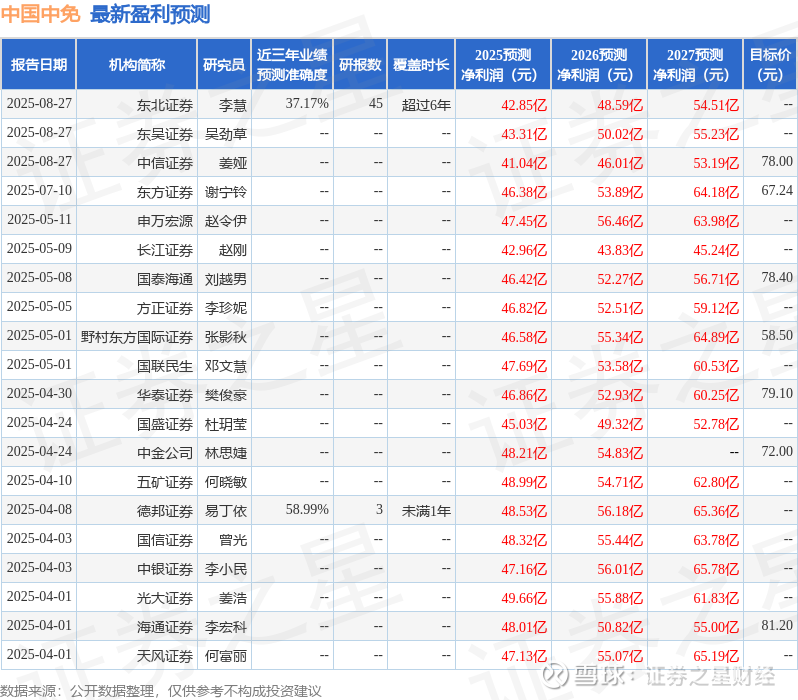Click the 58.99% accuracy value
The width and height of the screenshot is (798, 700).
pos(307,509)
